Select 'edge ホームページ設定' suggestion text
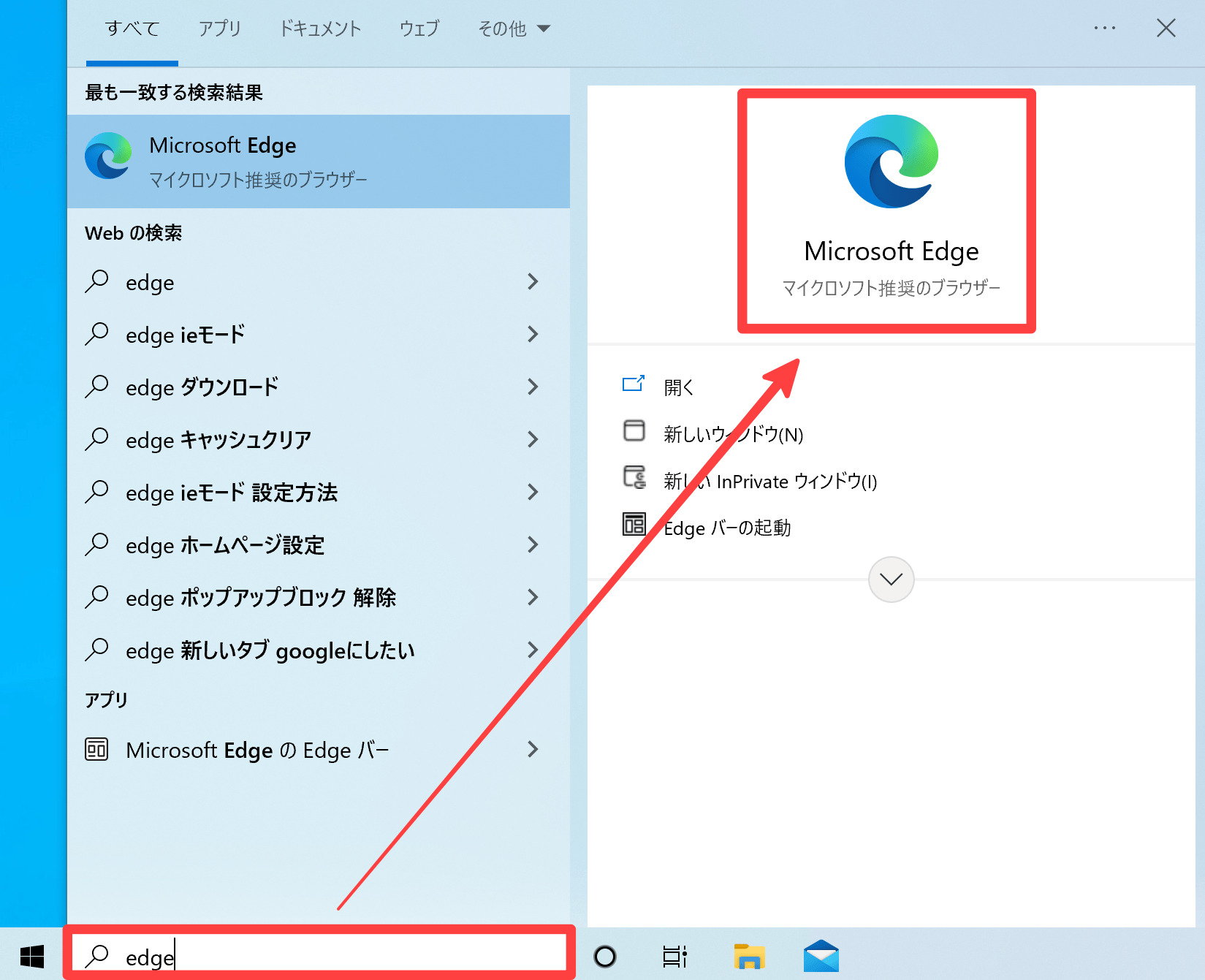The height and width of the screenshot is (980, 1205). [225, 544]
